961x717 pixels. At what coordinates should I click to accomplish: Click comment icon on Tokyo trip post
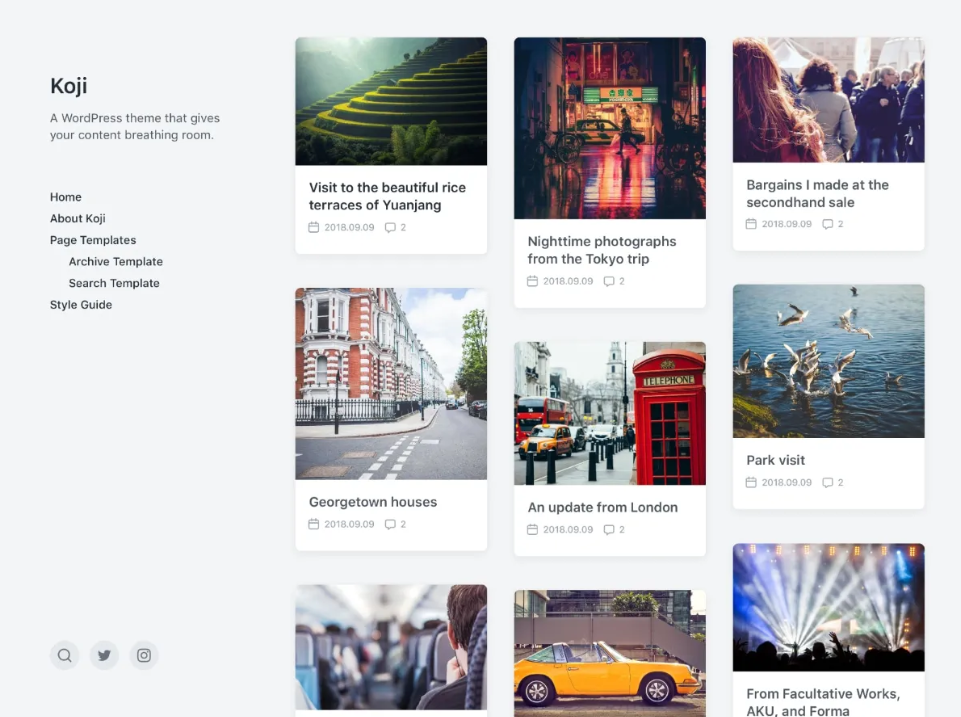(609, 282)
